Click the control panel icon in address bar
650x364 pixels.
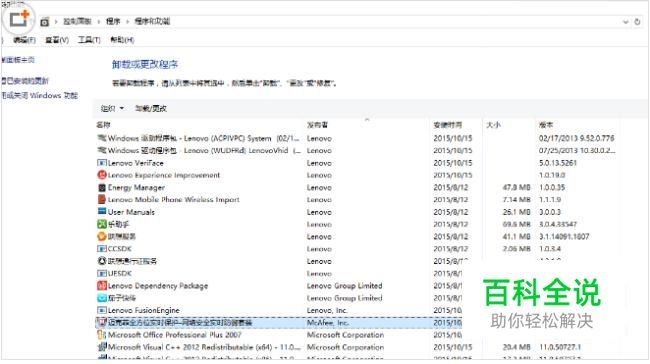[x=45, y=22]
